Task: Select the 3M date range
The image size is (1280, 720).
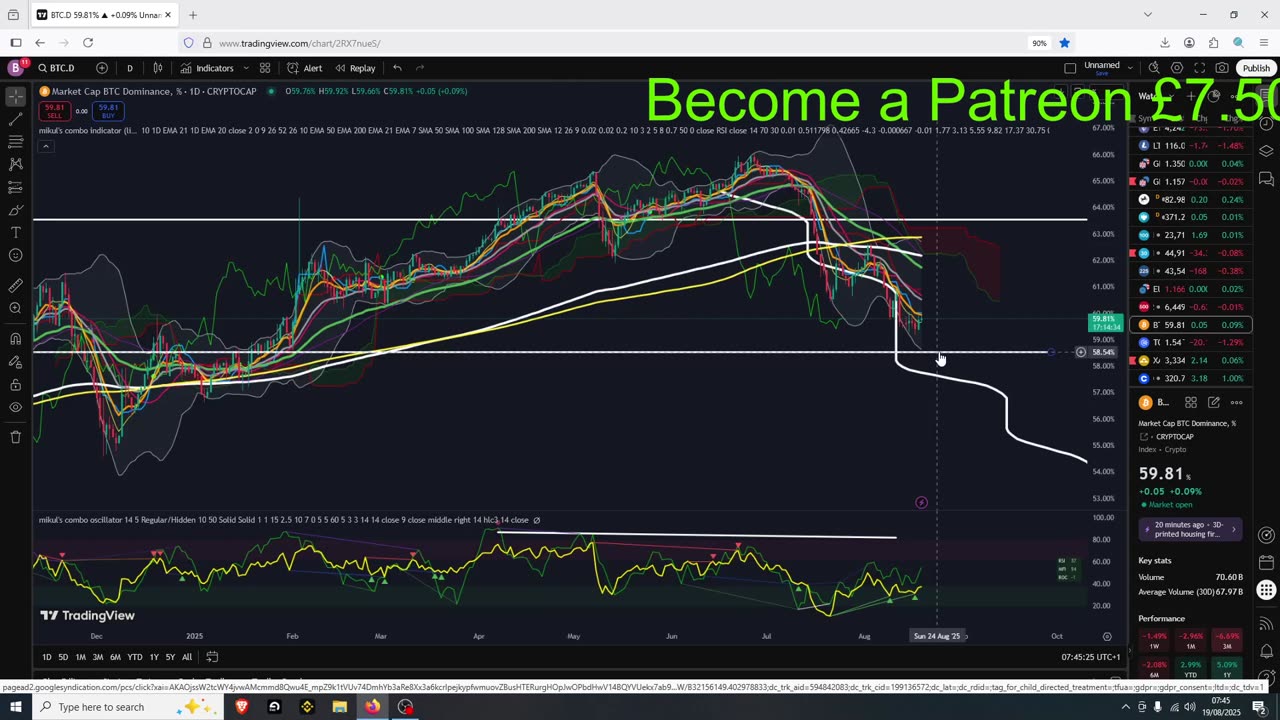Action: click(98, 657)
